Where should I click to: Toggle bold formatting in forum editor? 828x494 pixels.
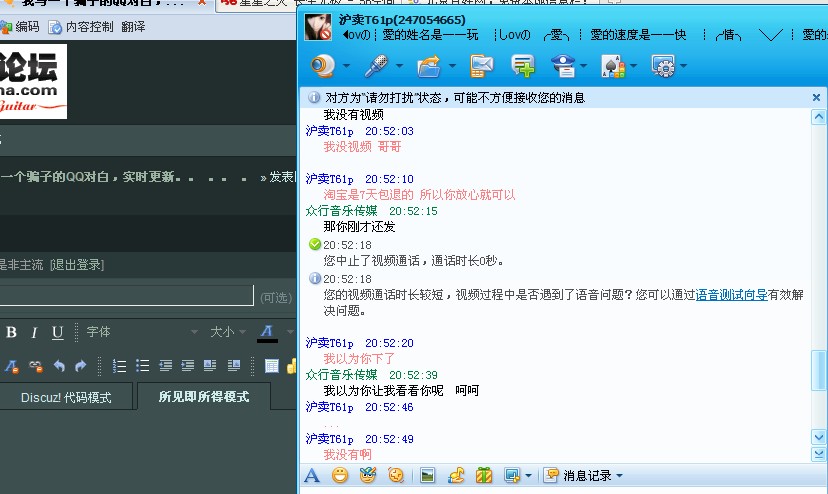[x=12, y=332]
